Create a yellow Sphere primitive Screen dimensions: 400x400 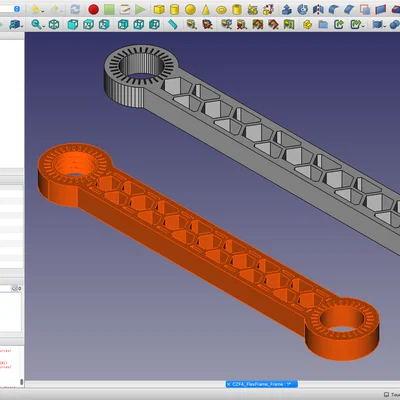tap(190, 9)
